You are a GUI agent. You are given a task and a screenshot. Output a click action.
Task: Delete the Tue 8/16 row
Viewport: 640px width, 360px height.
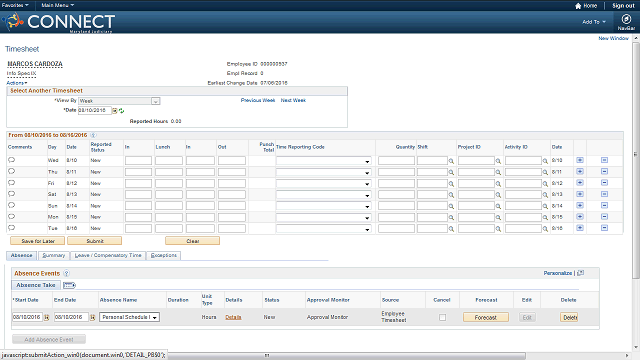tap(604, 228)
